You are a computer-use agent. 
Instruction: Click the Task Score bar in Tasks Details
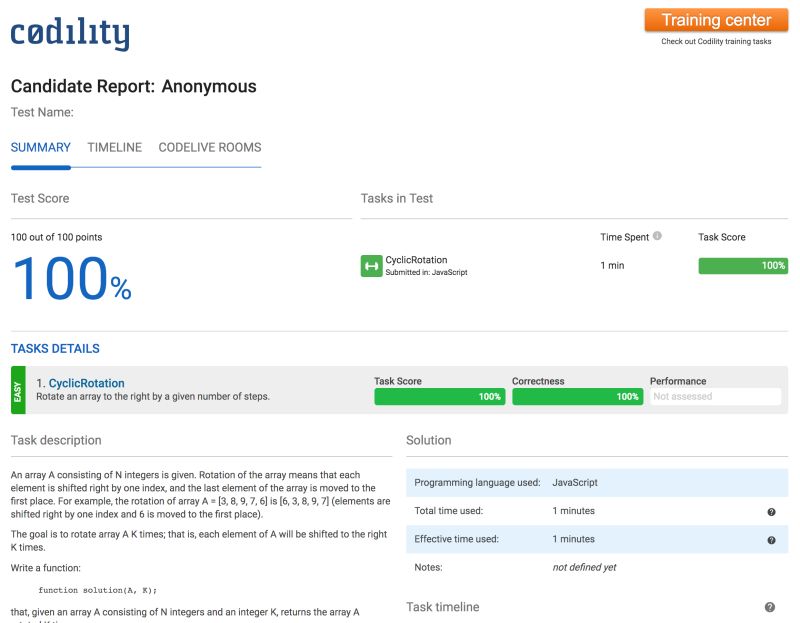click(439, 396)
